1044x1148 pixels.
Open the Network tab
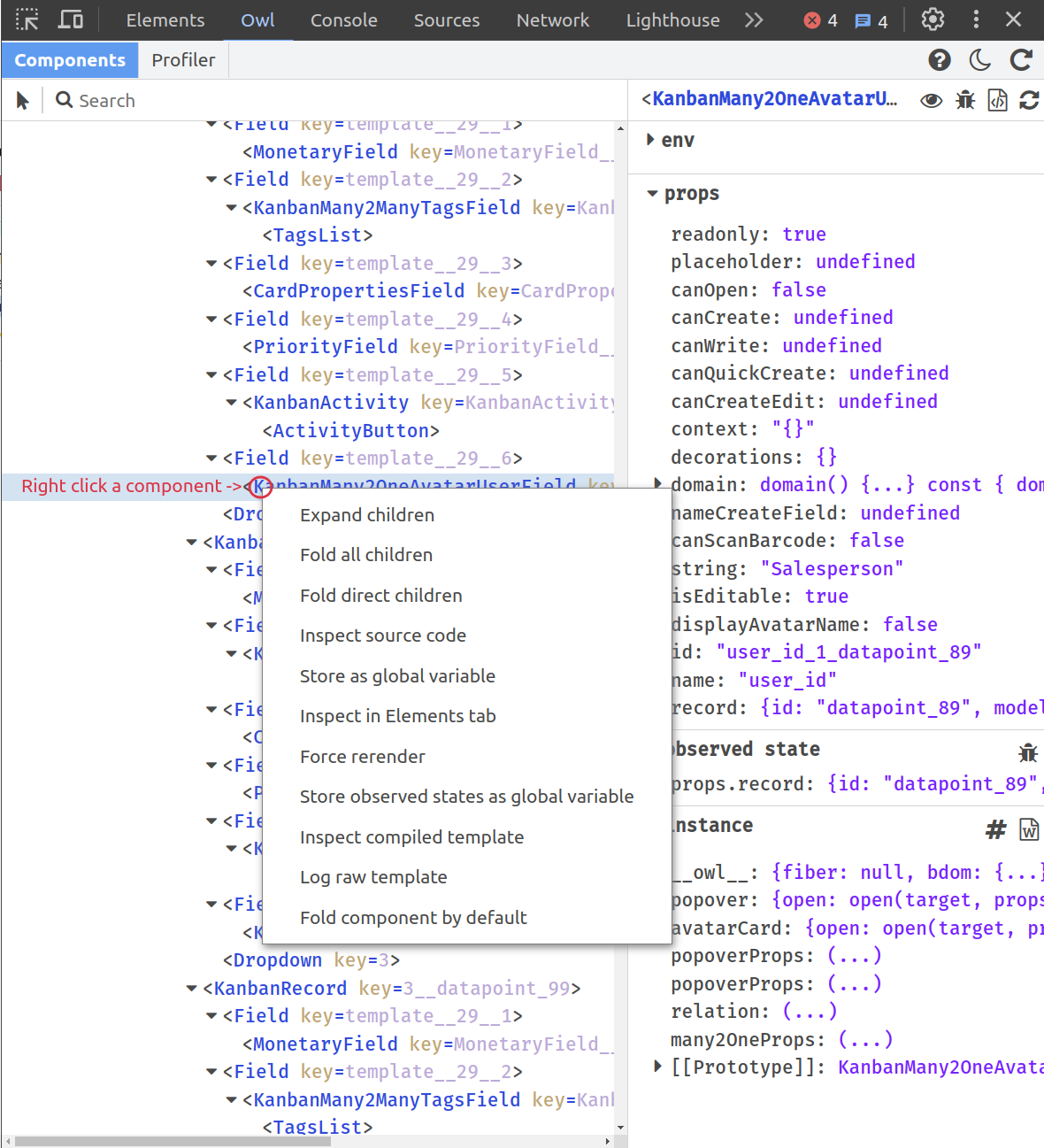point(553,20)
